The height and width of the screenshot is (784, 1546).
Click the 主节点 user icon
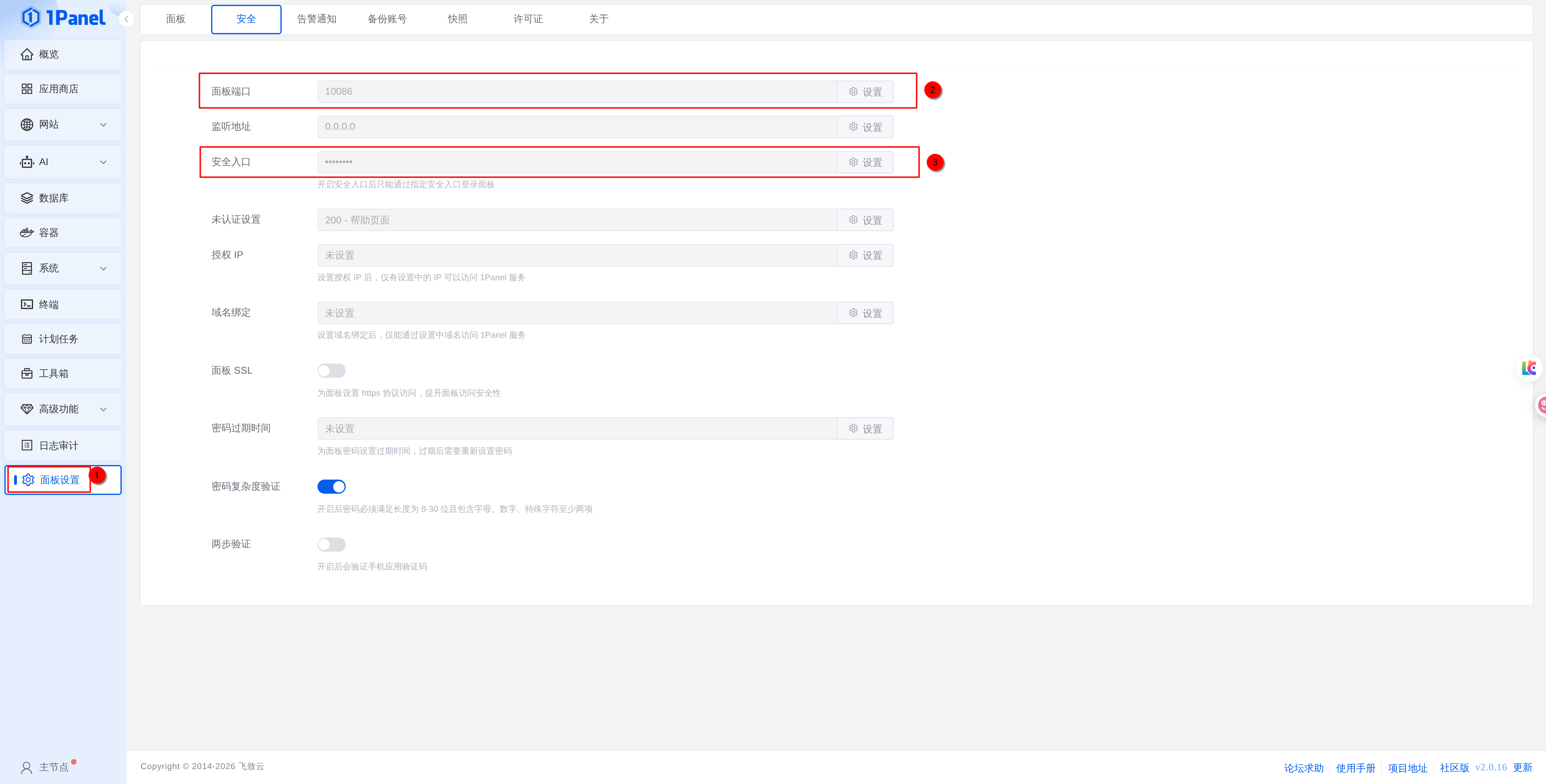pyautogui.click(x=27, y=767)
